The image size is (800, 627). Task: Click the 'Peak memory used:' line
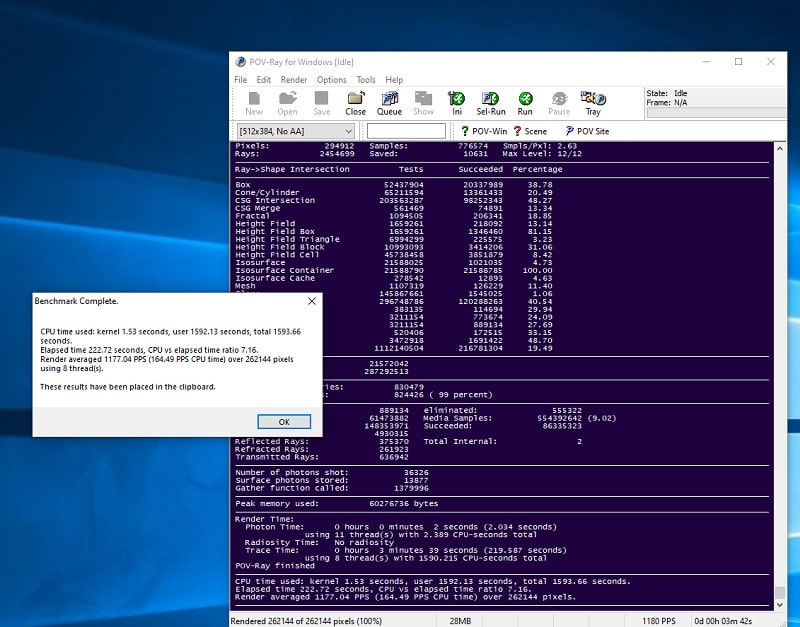pyautogui.click(x=337, y=504)
